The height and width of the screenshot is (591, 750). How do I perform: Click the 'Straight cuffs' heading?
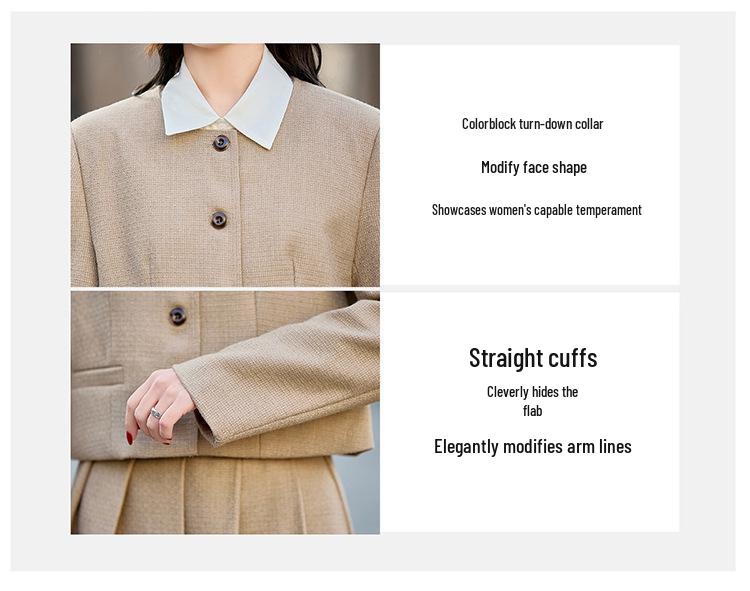click(533, 358)
